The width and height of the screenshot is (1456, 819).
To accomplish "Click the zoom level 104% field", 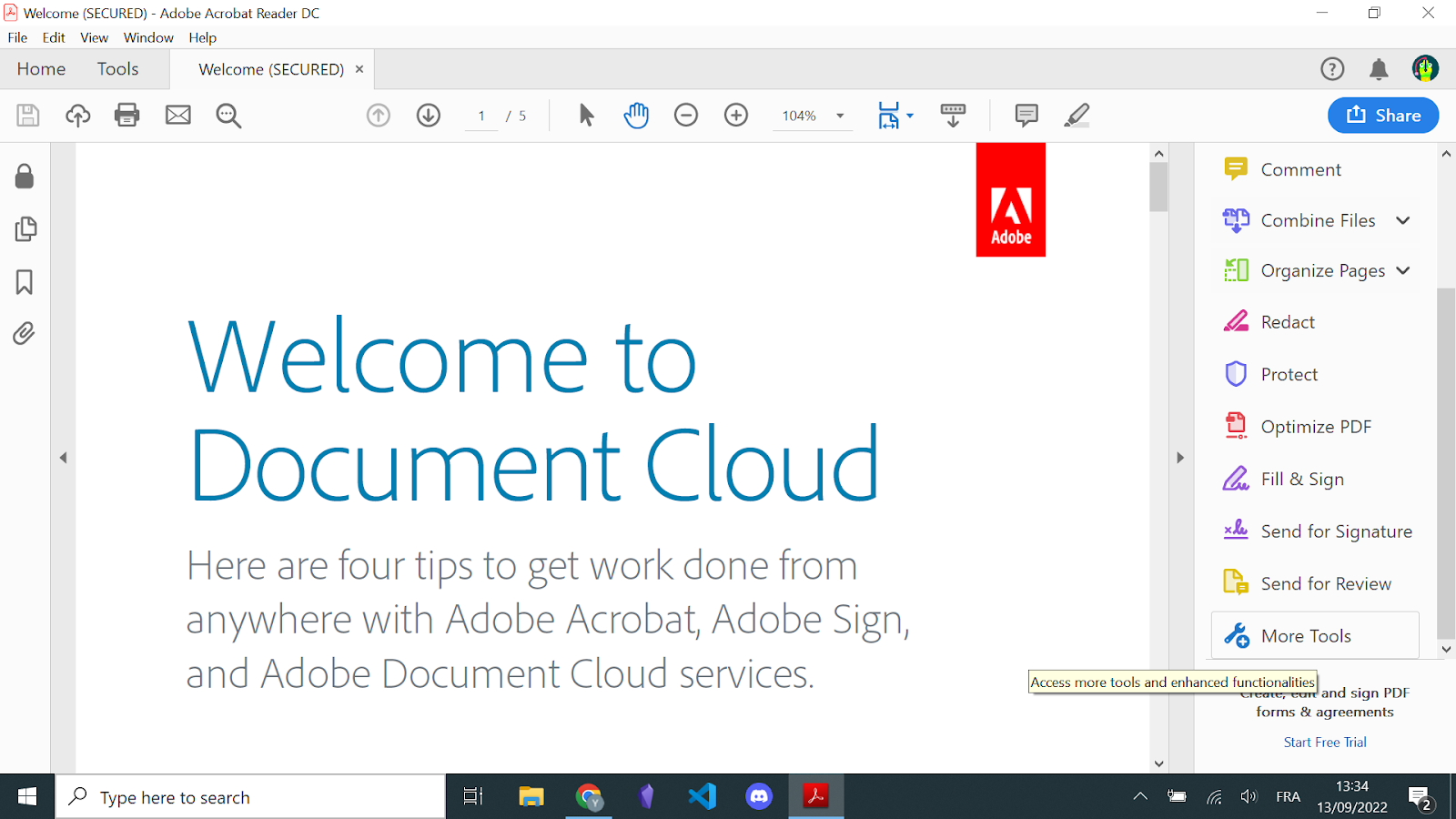I will click(x=799, y=116).
